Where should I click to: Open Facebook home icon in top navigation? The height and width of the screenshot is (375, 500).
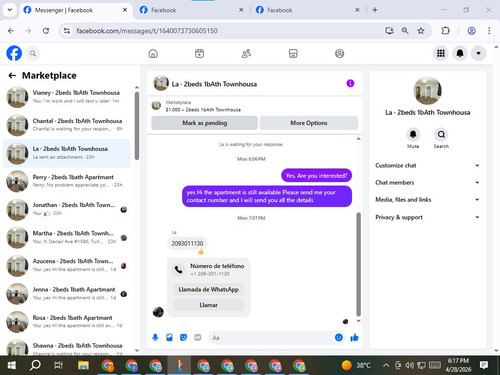[153, 53]
